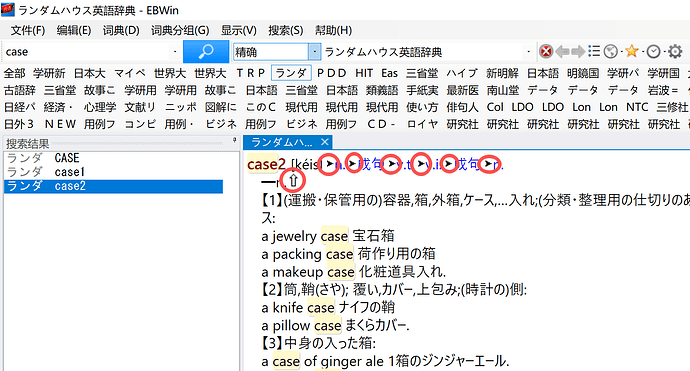
Task: Select the highlighted case2 search result
Action: click(x=114, y=186)
